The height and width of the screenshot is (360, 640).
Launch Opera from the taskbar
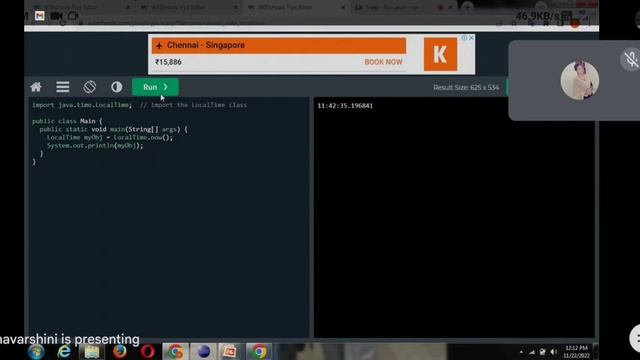tap(147, 352)
